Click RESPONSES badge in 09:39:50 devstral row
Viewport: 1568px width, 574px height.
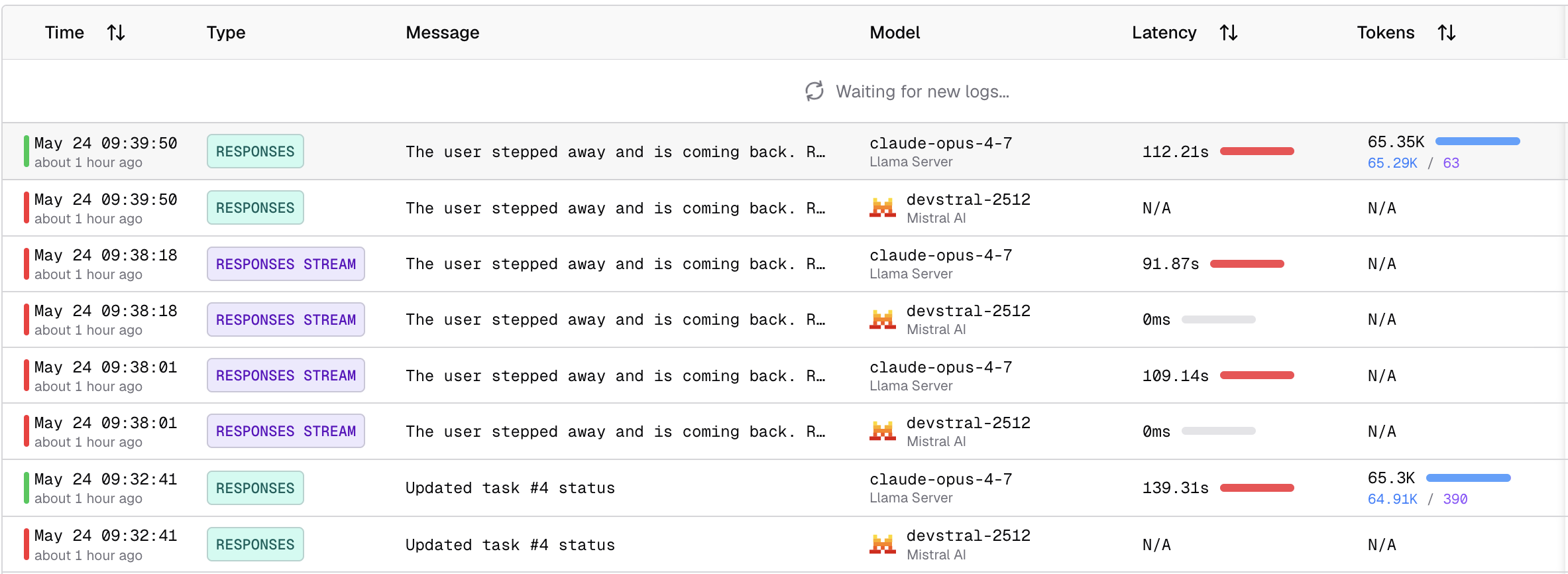click(255, 207)
